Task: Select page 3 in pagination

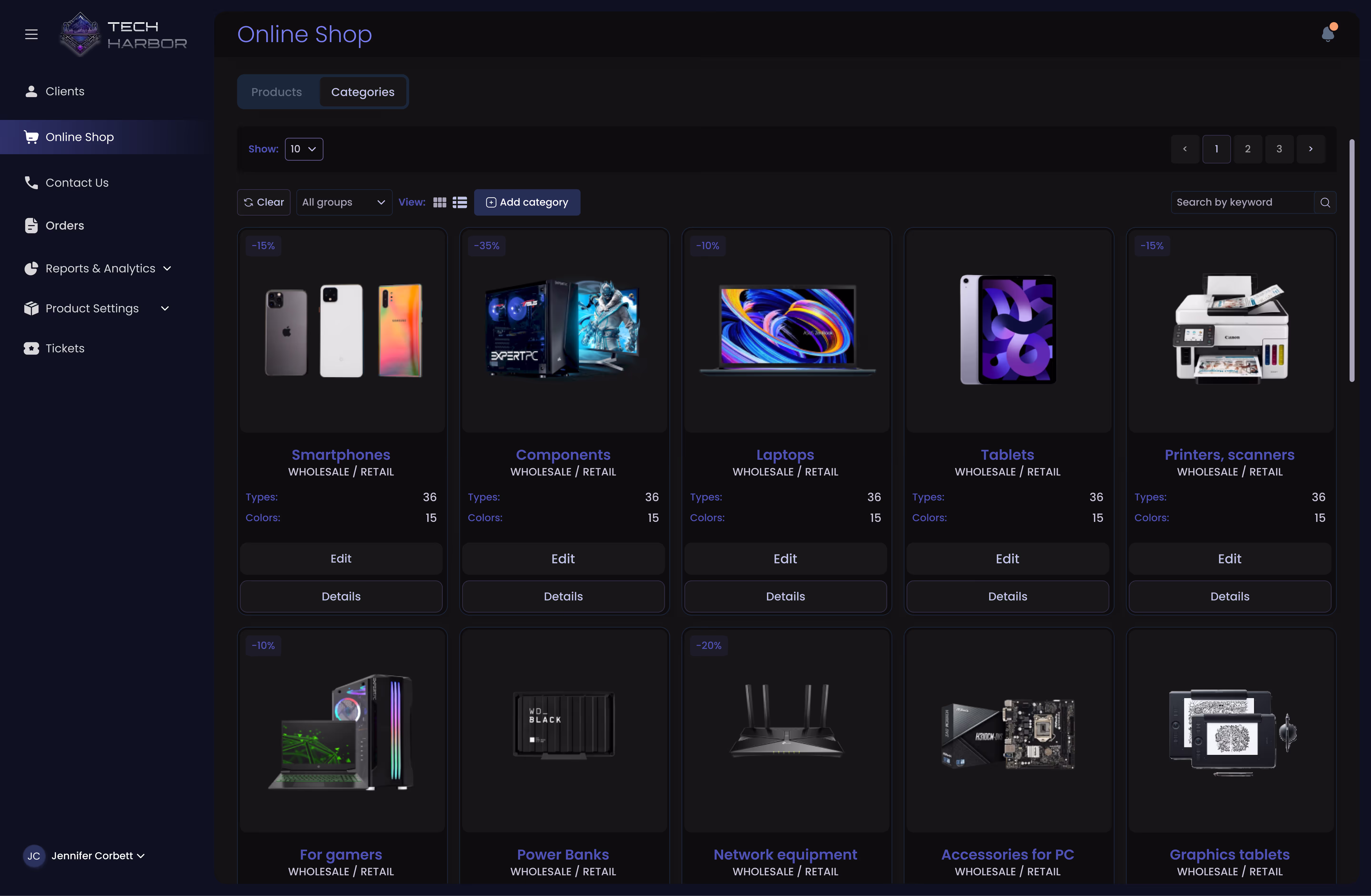Action: 1279,149
